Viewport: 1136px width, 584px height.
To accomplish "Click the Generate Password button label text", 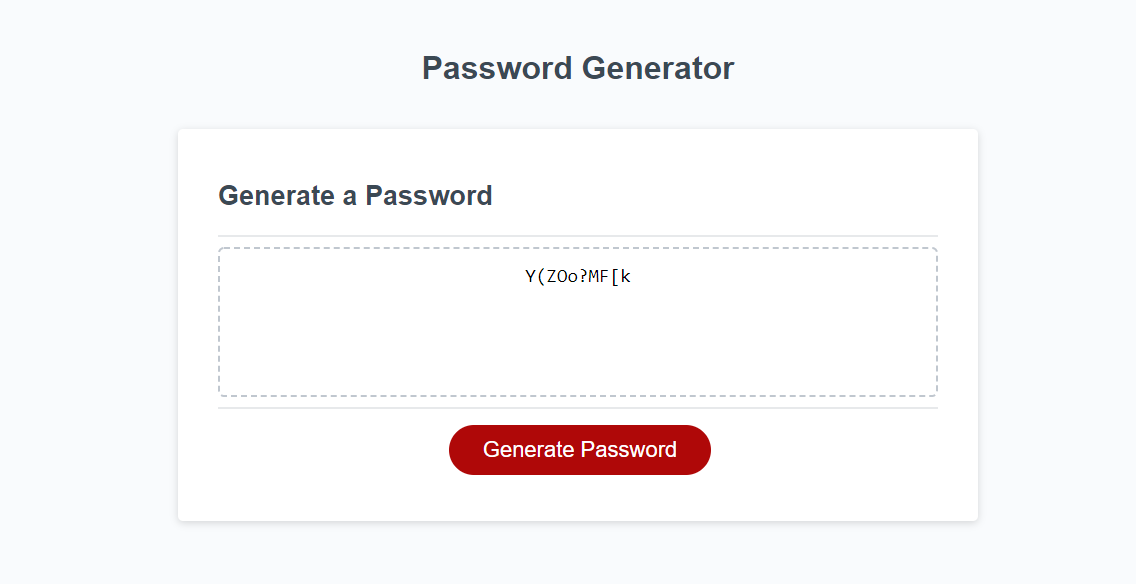I will point(579,449).
